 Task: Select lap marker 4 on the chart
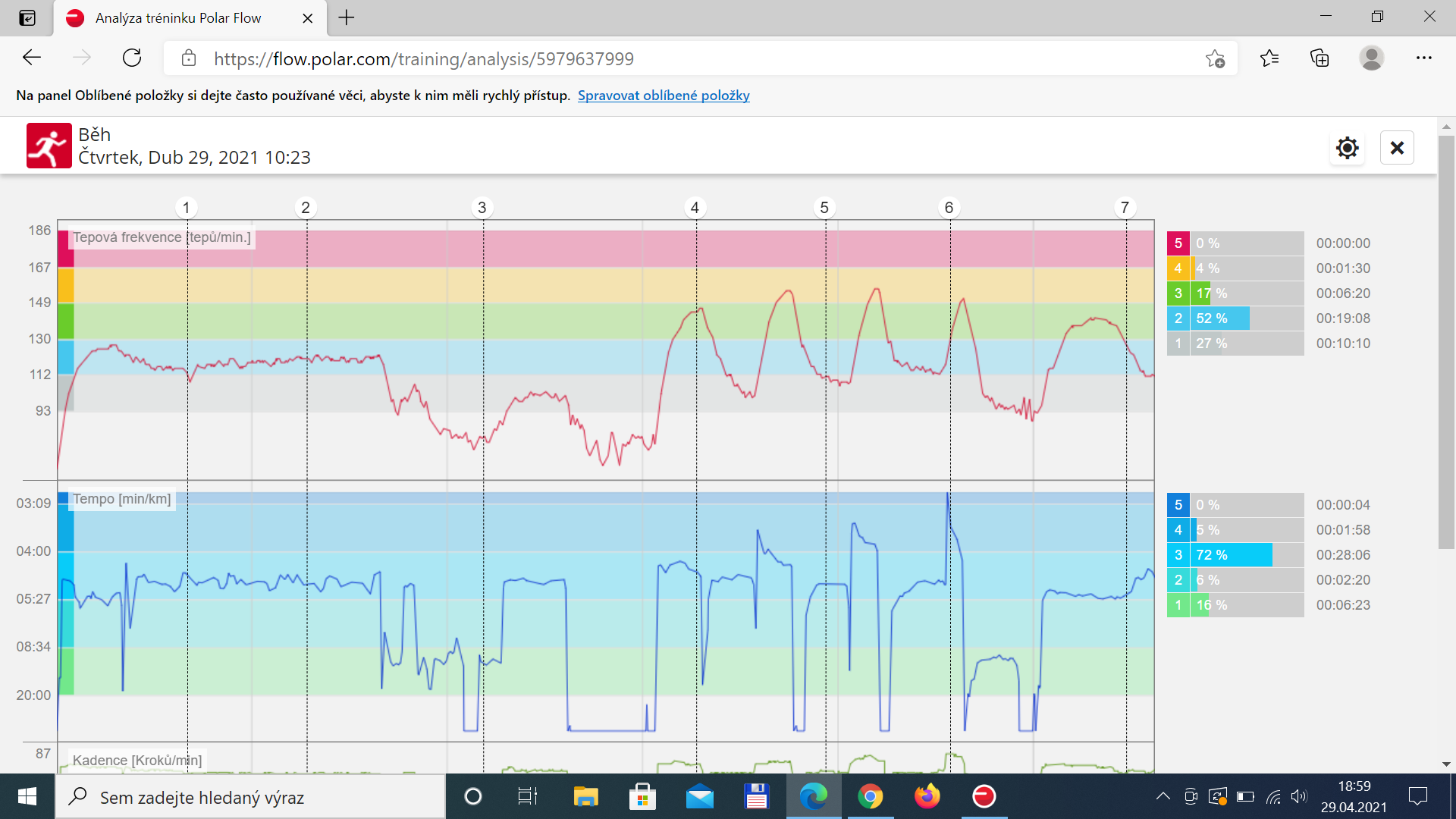pos(695,208)
